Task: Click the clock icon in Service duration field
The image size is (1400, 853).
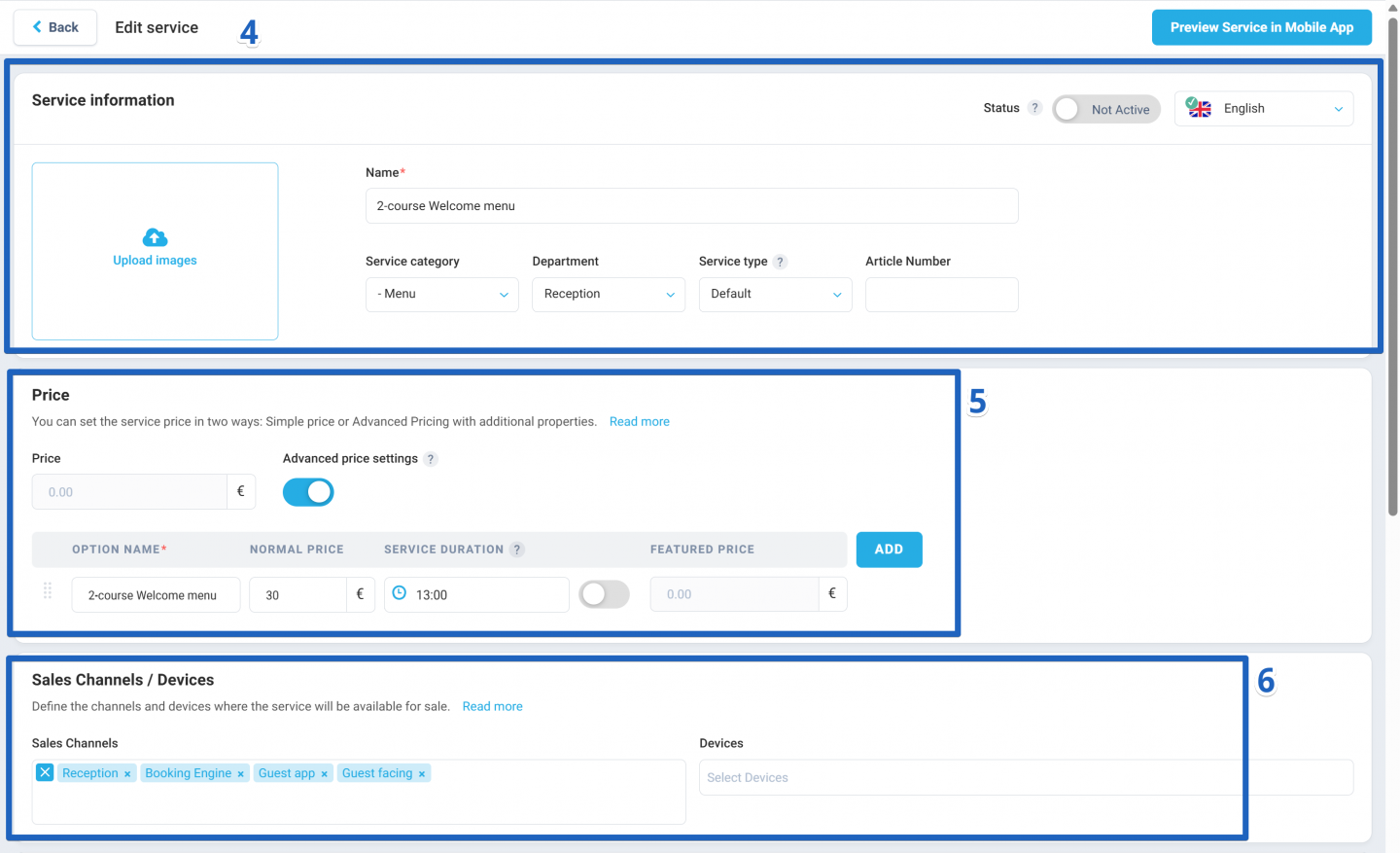Action: point(400,593)
